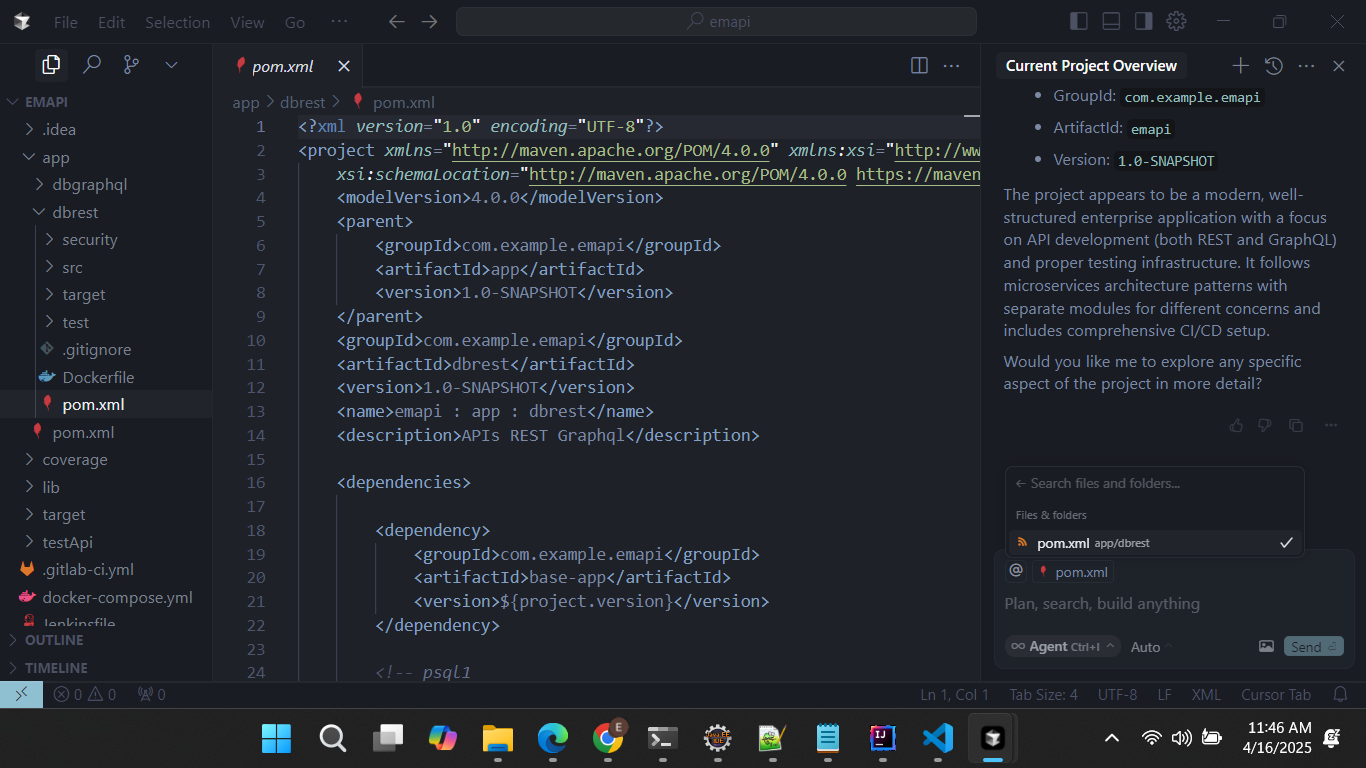Expand the .idea folder
The height and width of the screenshot is (768, 1366).
[x=106, y=129]
